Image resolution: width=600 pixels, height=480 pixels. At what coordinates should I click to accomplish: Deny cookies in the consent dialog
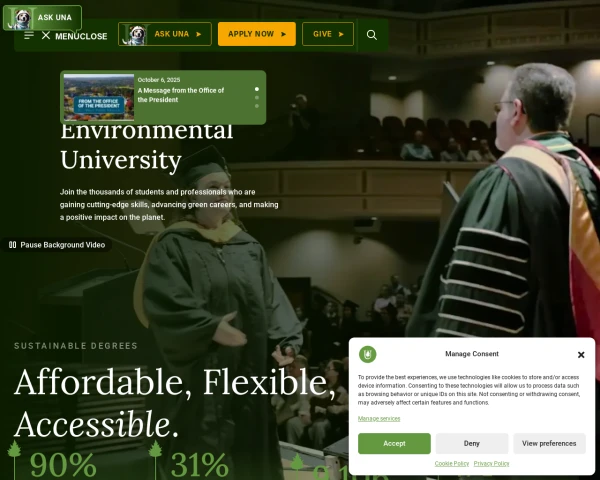point(472,443)
